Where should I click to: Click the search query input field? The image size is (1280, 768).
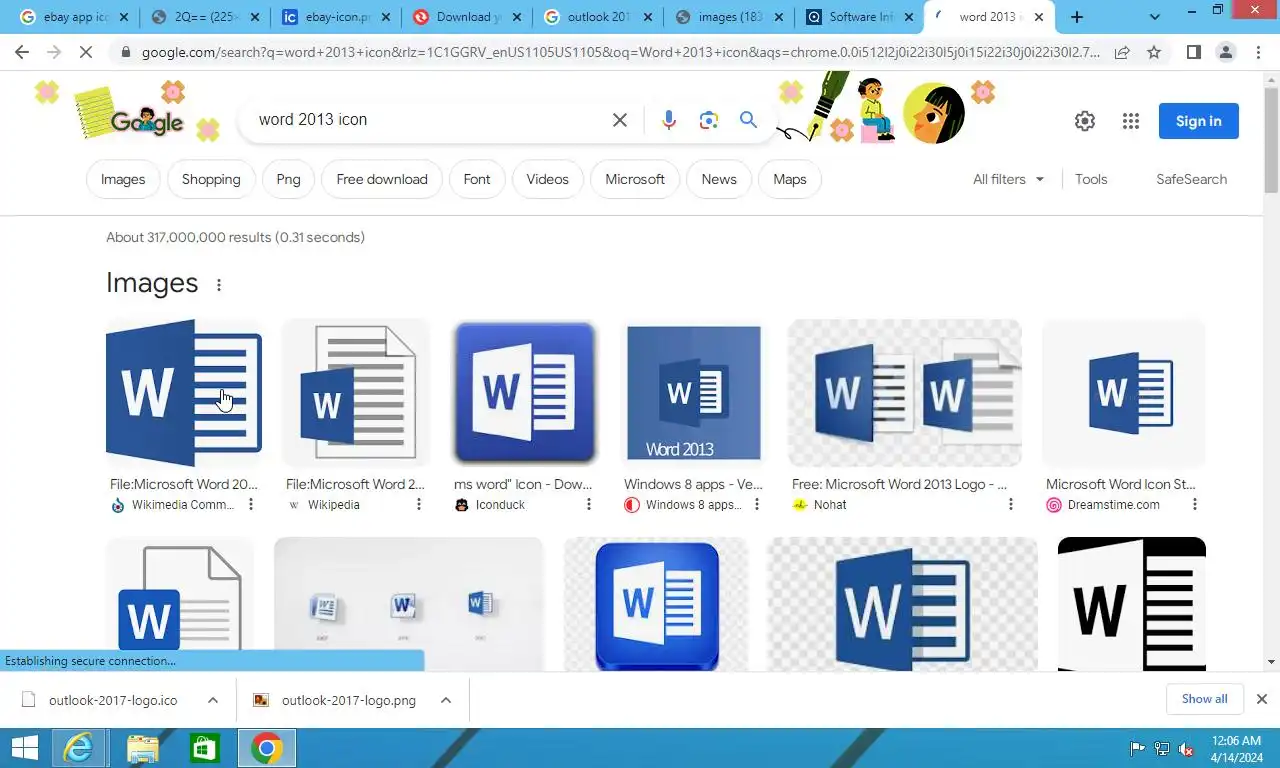[x=430, y=120]
